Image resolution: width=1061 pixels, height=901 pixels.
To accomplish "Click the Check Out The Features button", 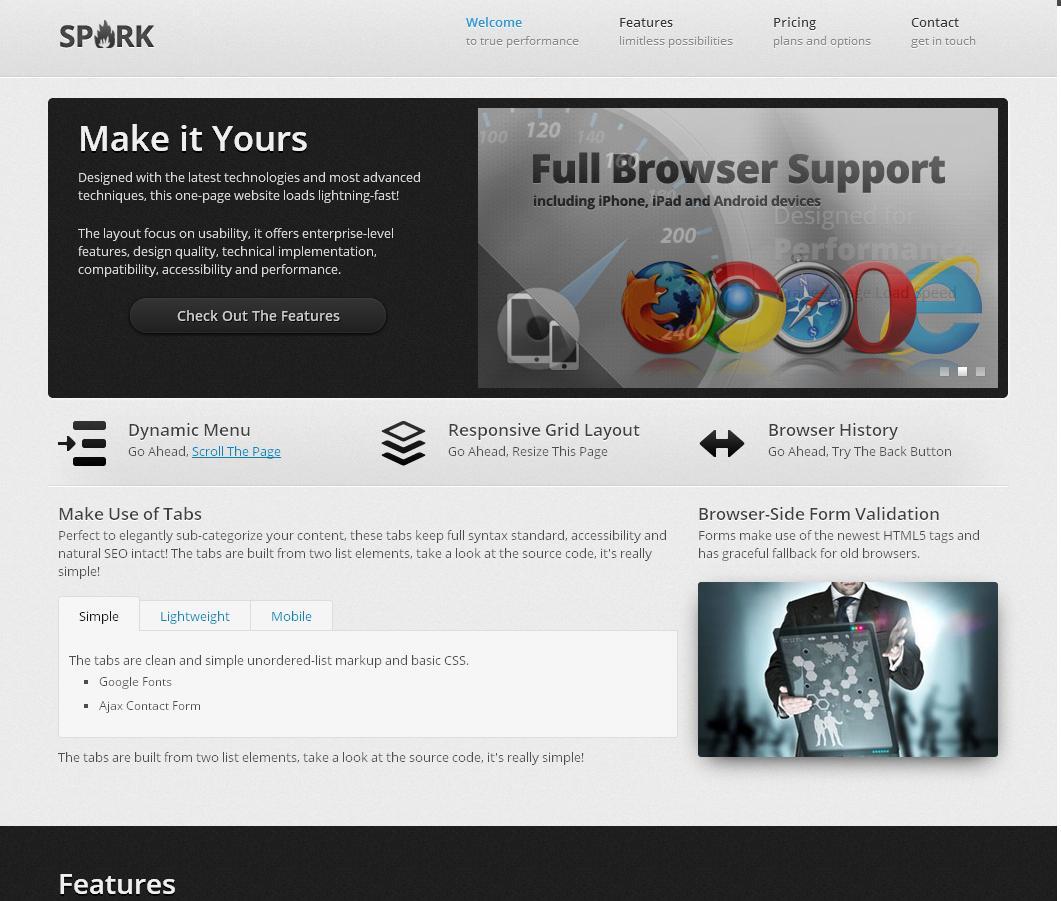I will pyautogui.click(x=258, y=316).
